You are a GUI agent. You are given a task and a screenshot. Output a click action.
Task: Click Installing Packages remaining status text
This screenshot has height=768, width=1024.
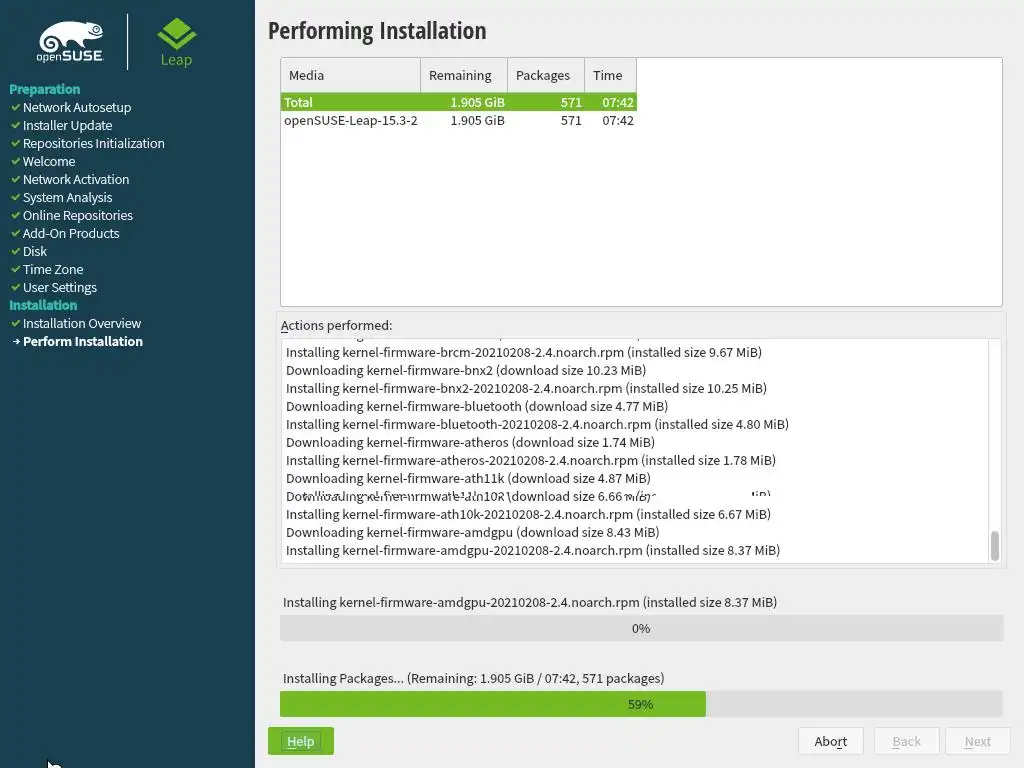[x=473, y=678]
